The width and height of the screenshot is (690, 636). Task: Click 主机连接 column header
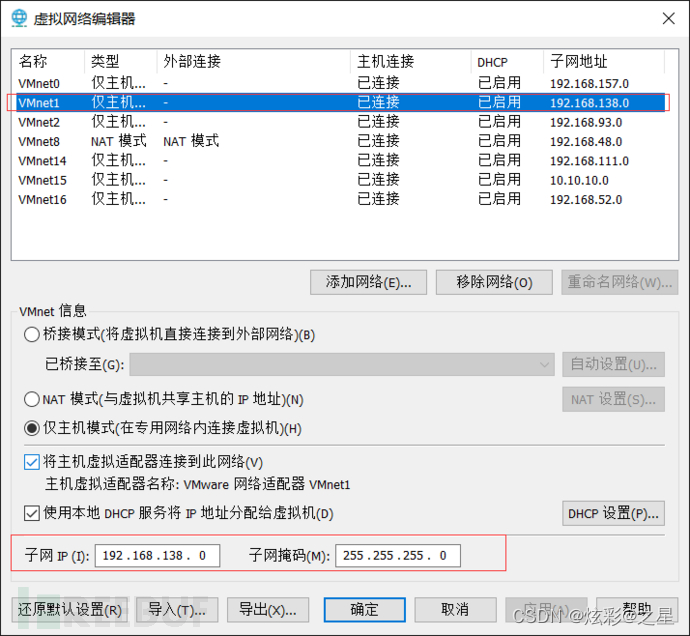coord(411,61)
